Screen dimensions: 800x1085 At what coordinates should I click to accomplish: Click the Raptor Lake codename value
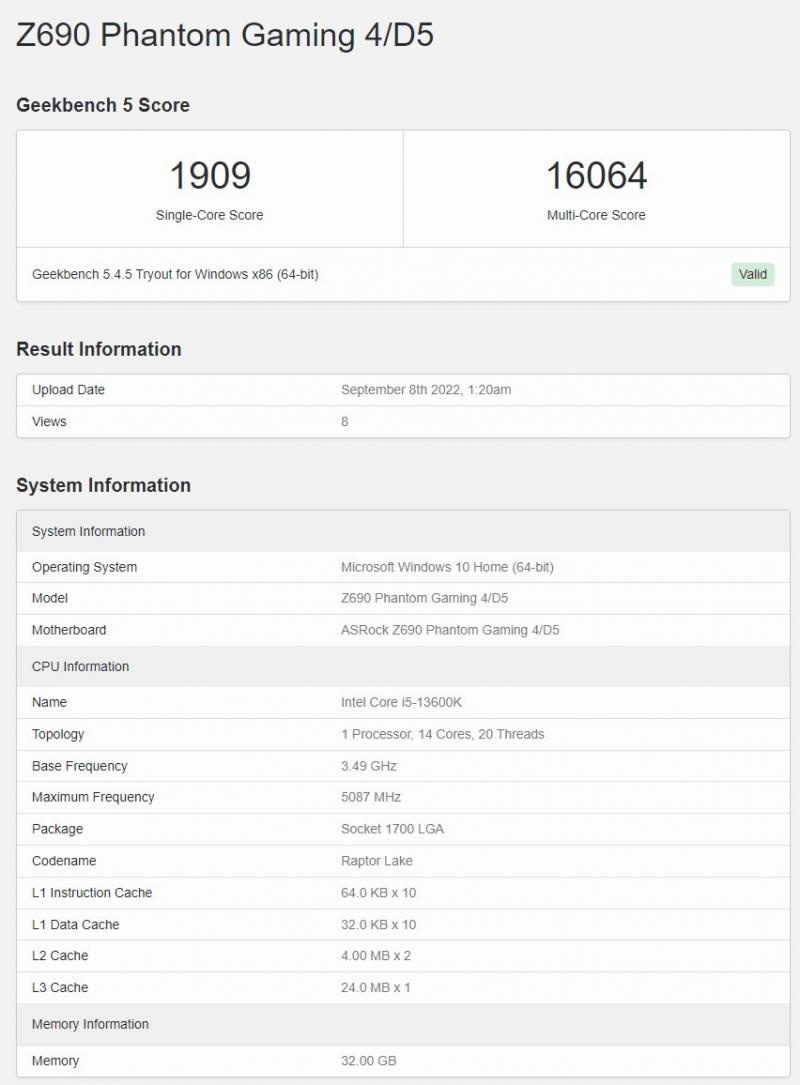point(377,861)
